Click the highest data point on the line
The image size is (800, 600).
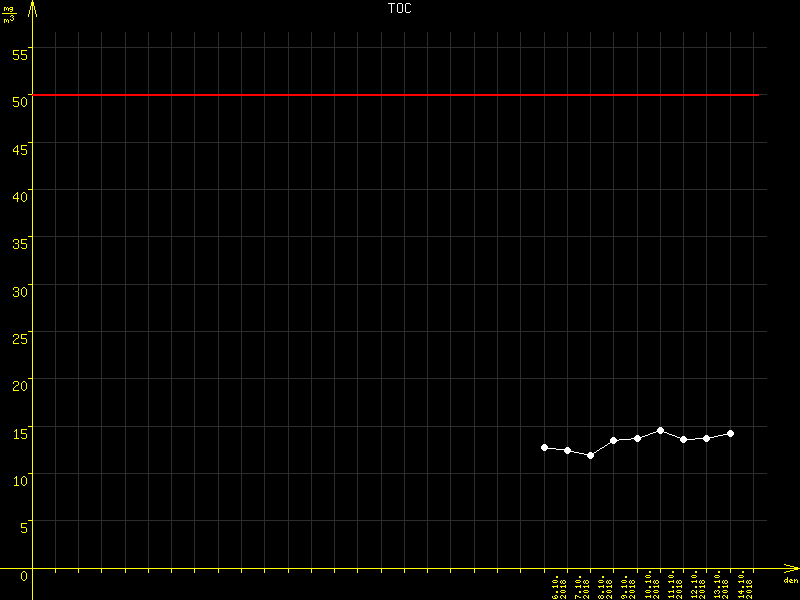click(660, 430)
